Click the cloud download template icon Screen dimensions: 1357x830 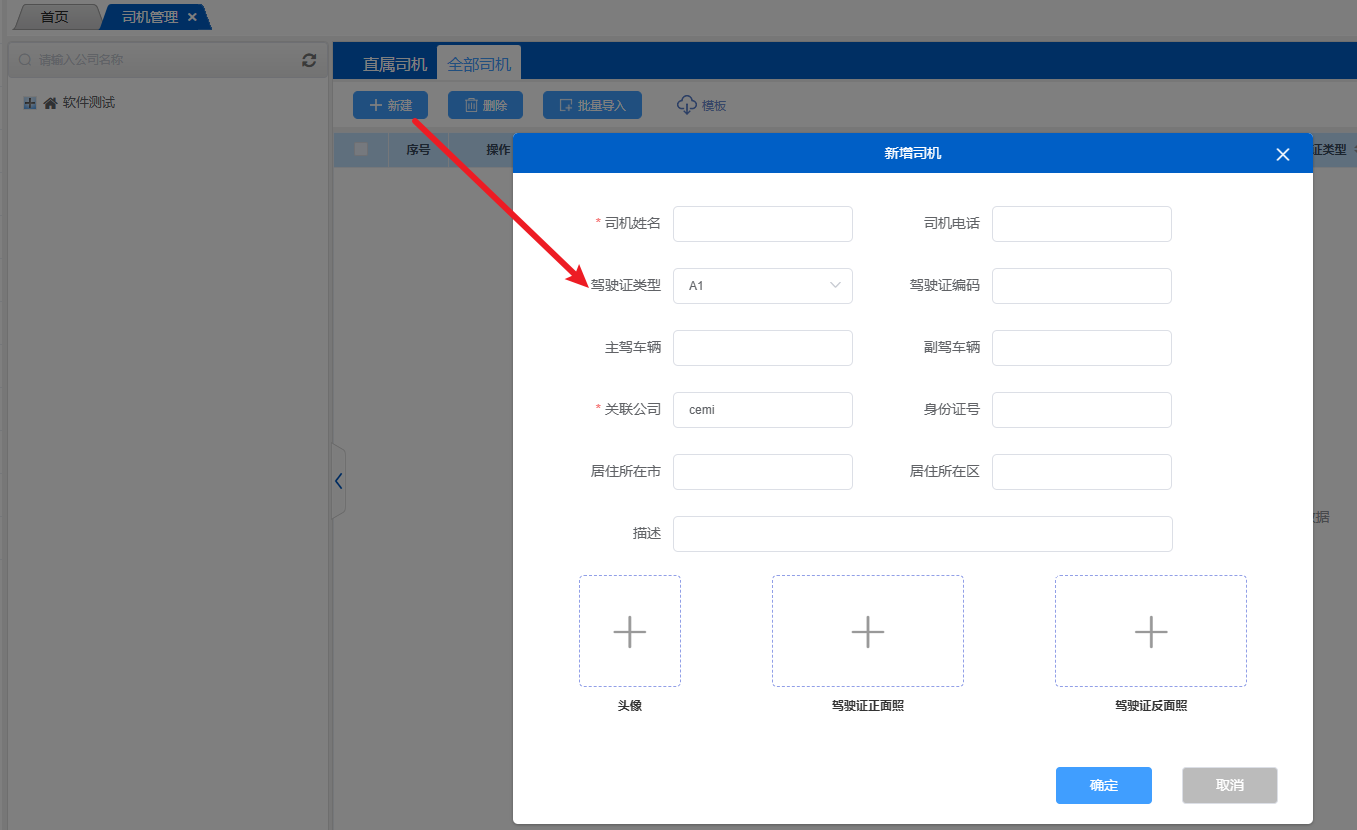687,105
